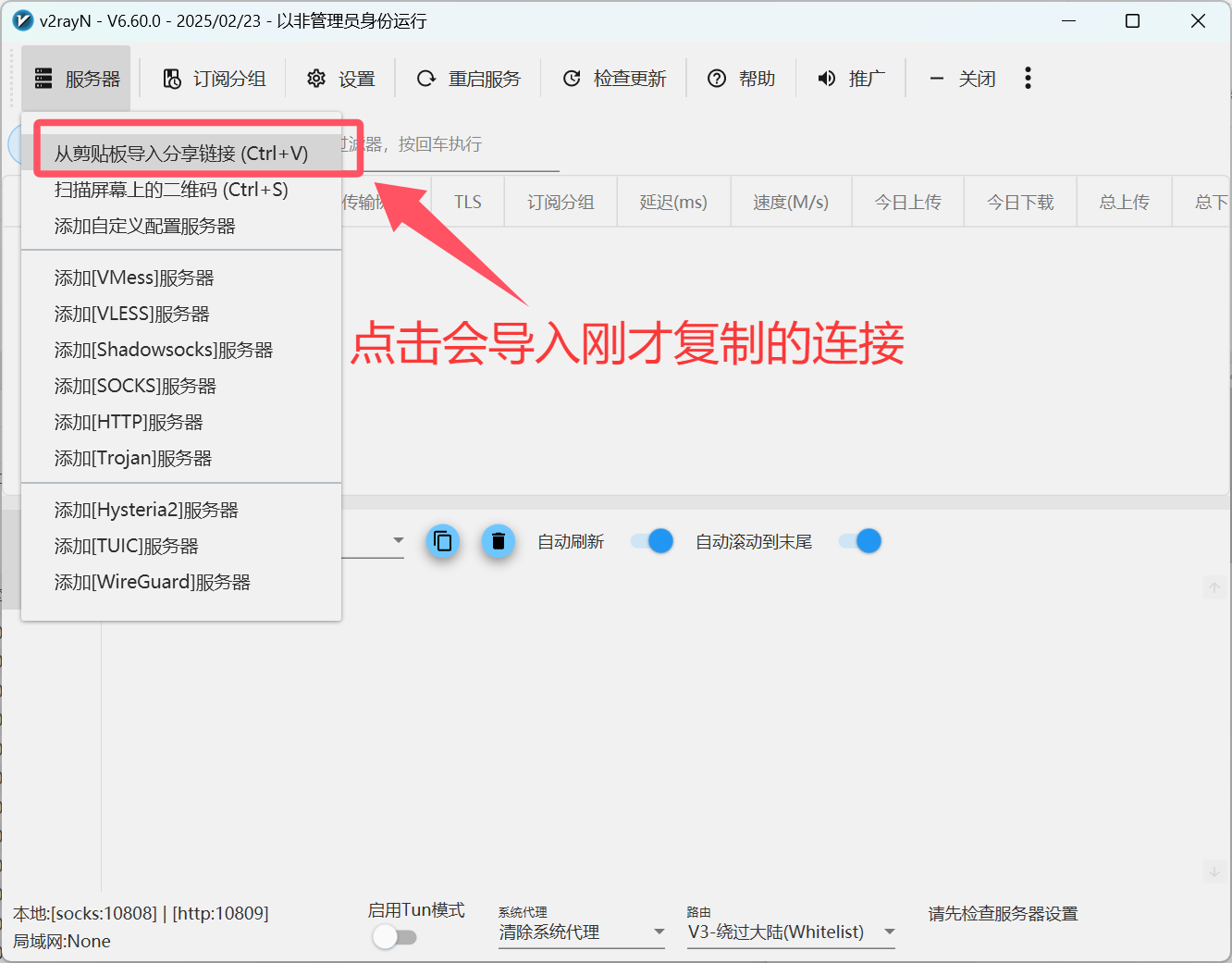Open the 路由 routing dropdown showing V3-绕过大陆
Image resolution: width=1232 pixels, height=963 pixels.
point(791,932)
